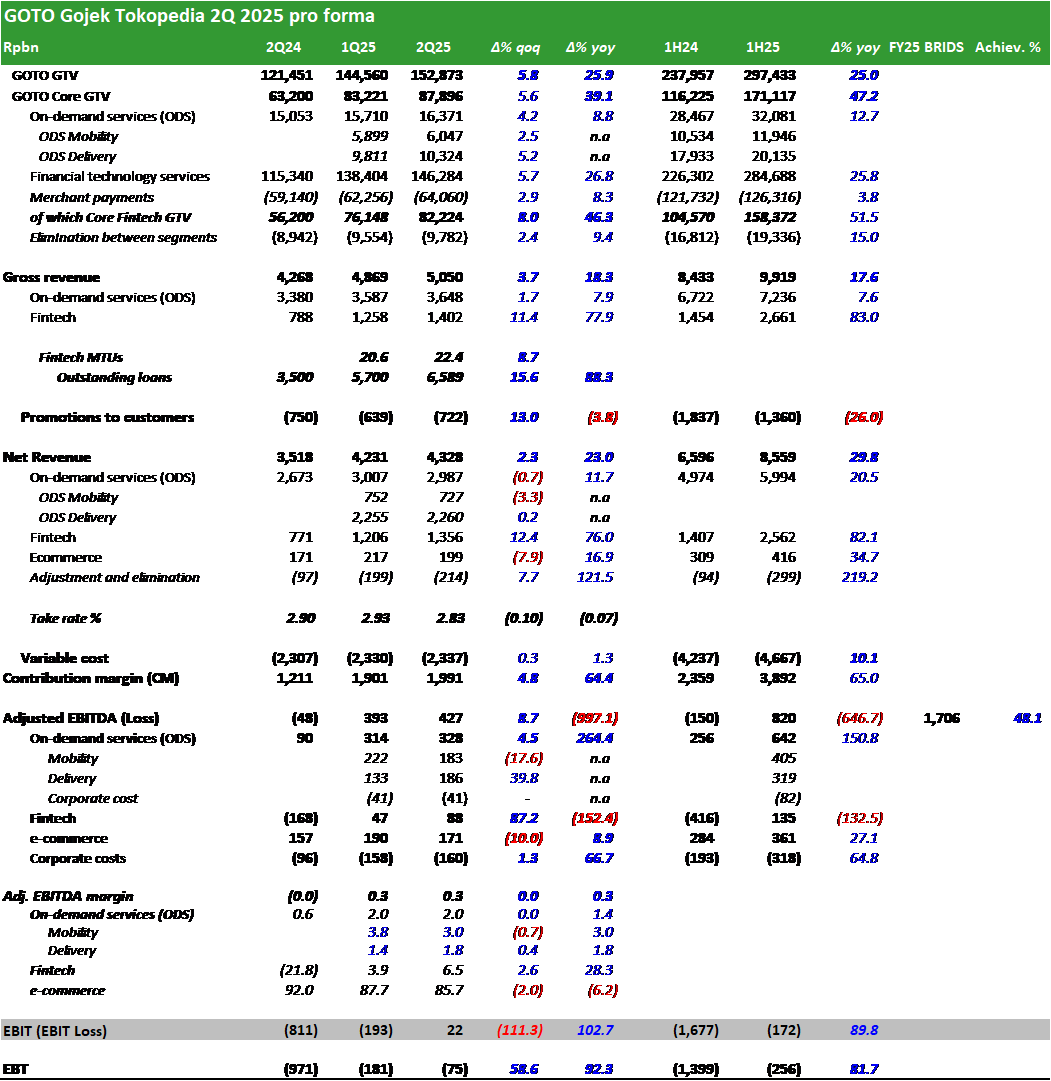Click Gross revenue 2Q25 value 5,050
1051x1081 pixels.
[x=444, y=278]
